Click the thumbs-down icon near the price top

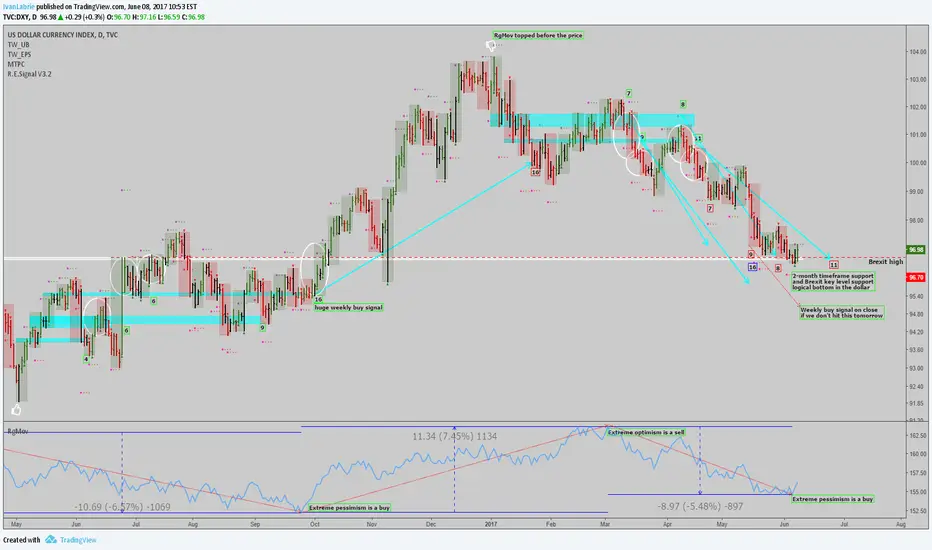(490, 45)
